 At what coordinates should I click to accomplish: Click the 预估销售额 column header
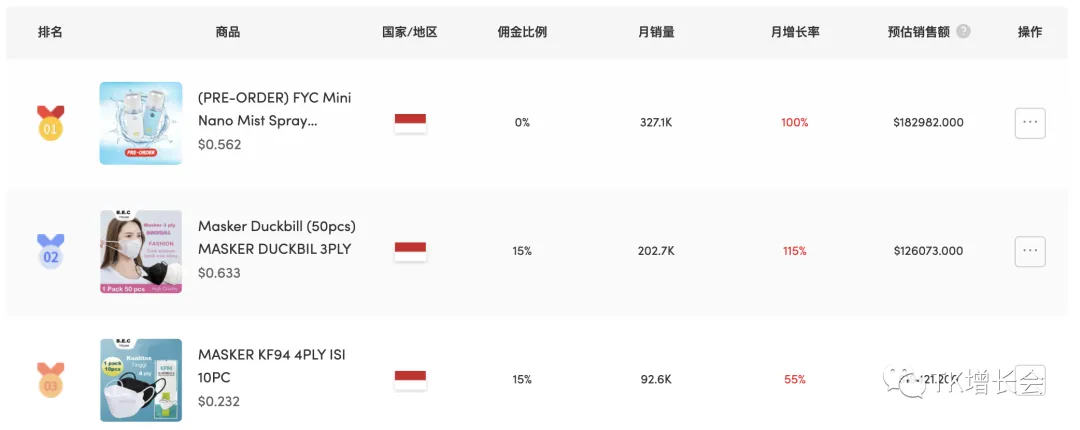[x=919, y=32]
